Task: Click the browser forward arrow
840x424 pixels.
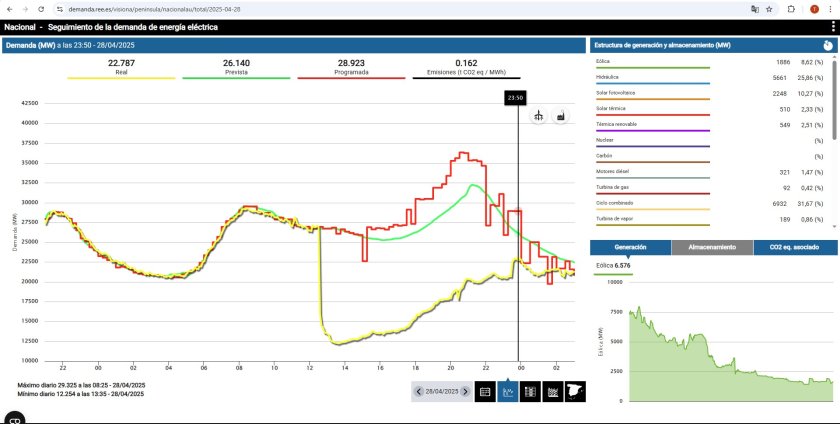Action: [25, 9]
